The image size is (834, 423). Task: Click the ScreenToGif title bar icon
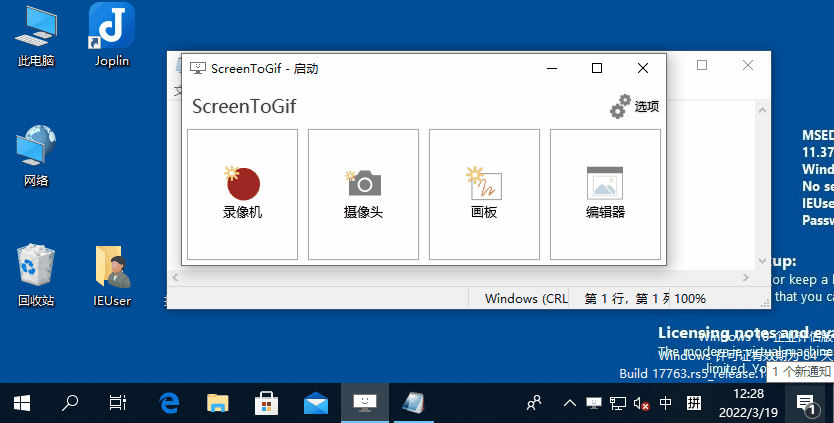198,68
